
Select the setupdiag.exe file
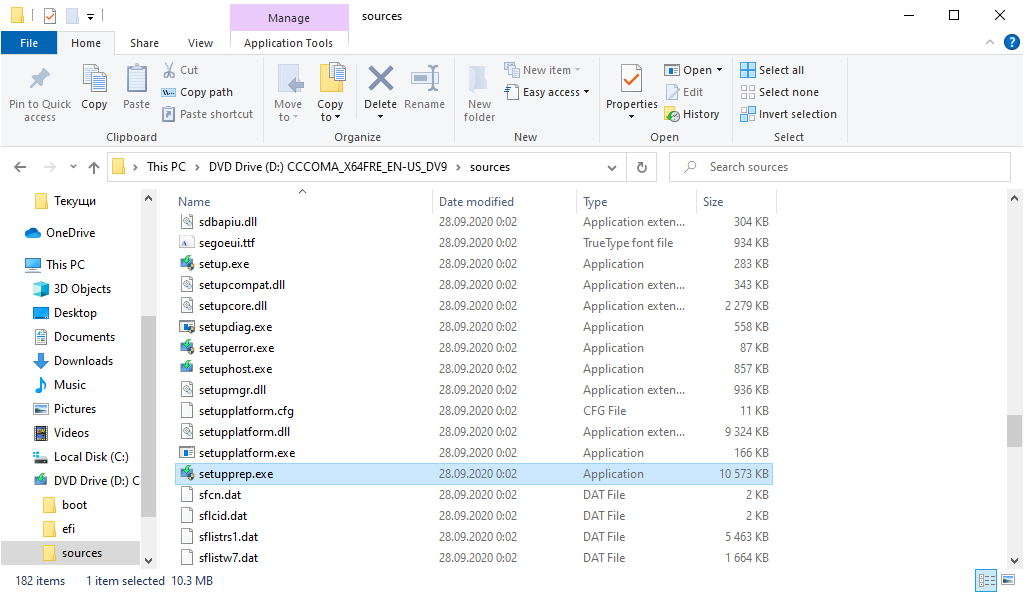tap(474, 327)
